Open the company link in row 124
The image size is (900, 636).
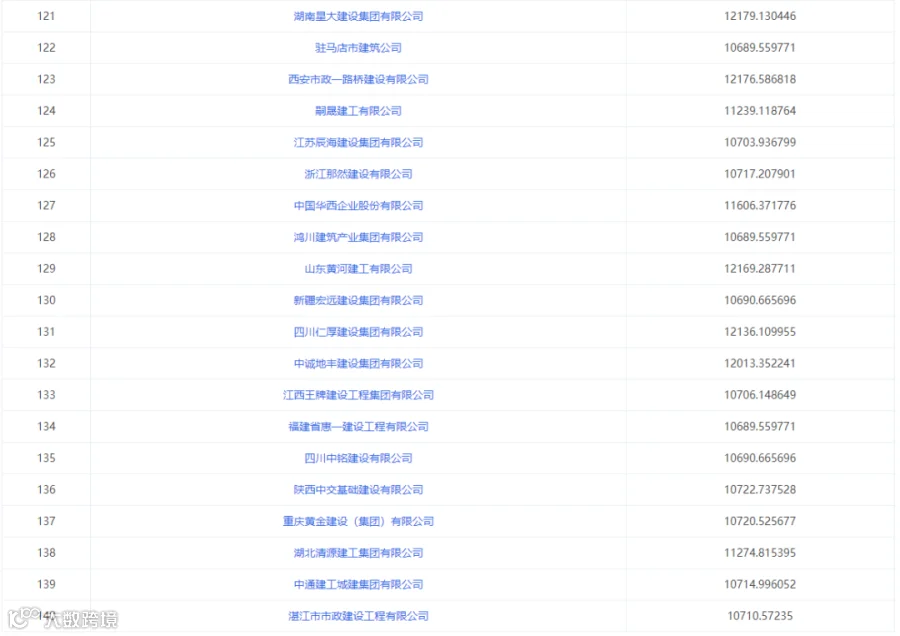tap(358, 111)
